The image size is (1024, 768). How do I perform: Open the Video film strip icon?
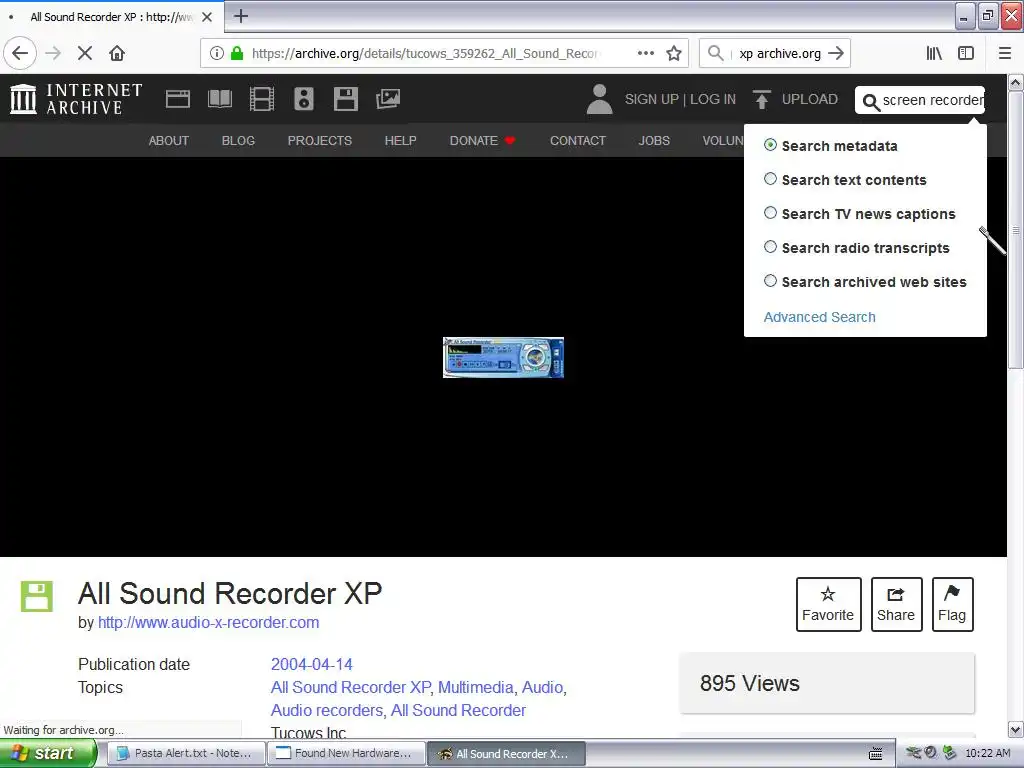tap(262, 99)
